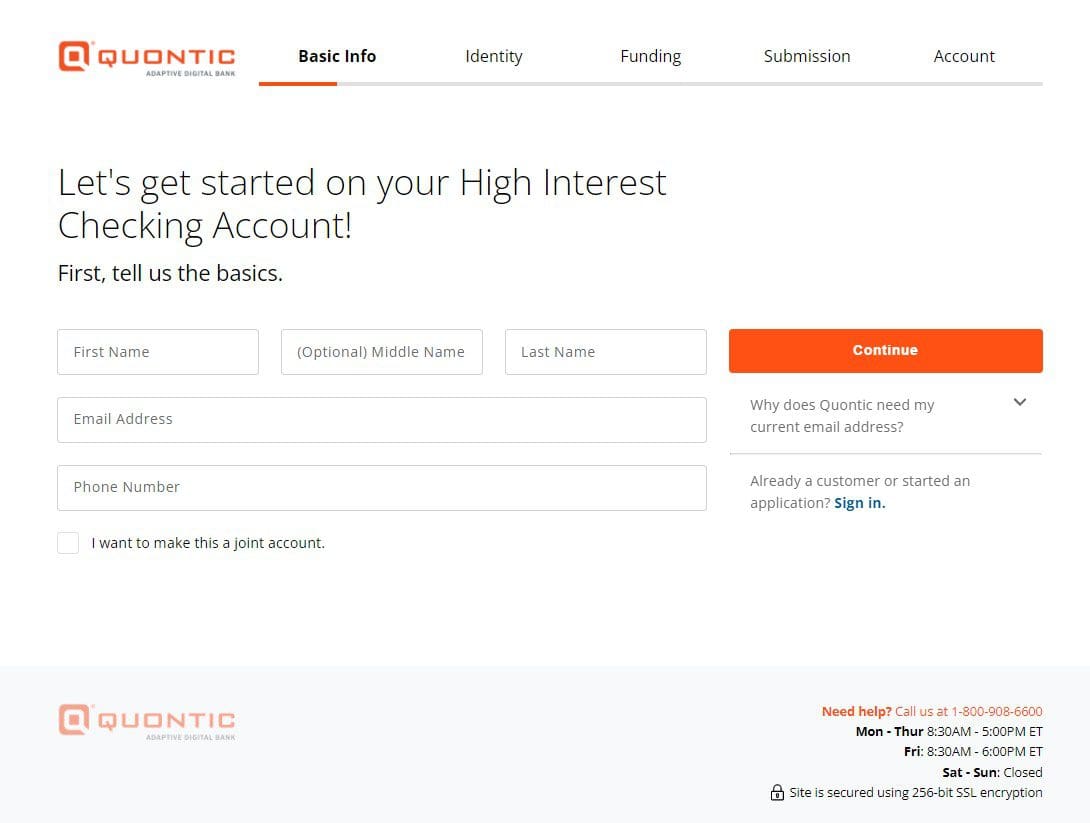The height and width of the screenshot is (823, 1090).
Task: Click the optional Middle Name field
Action: tap(381, 351)
